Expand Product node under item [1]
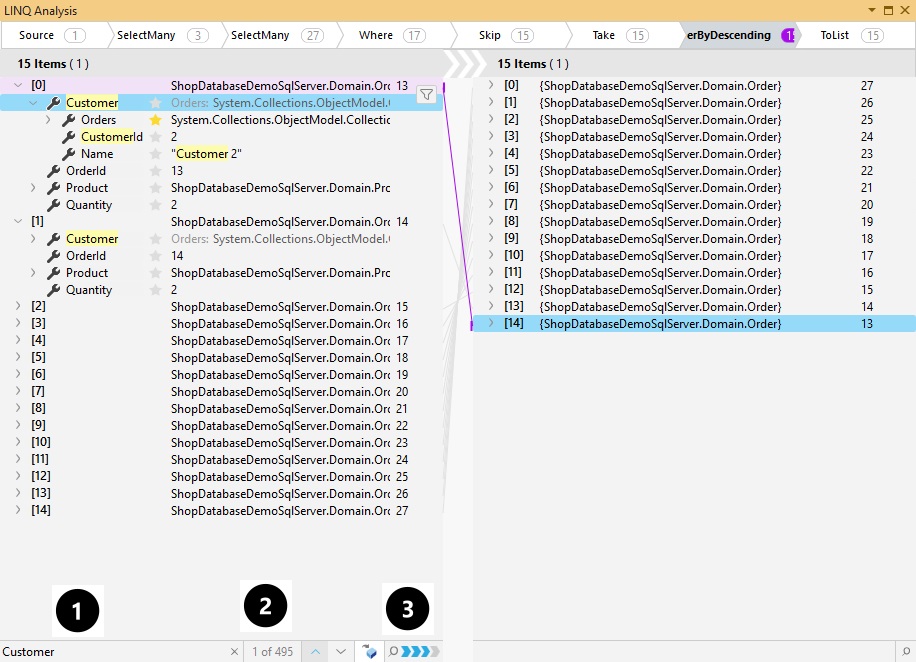916x662 pixels. 33,273
